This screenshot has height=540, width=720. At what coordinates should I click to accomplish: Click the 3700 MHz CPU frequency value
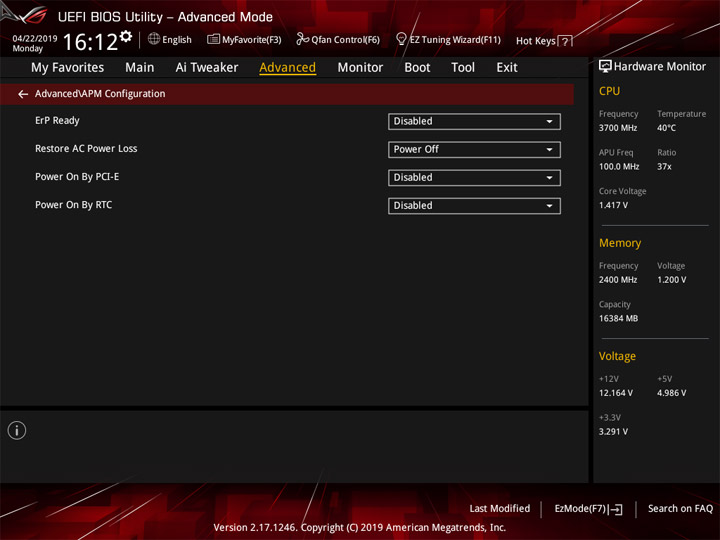pos(618,128)
